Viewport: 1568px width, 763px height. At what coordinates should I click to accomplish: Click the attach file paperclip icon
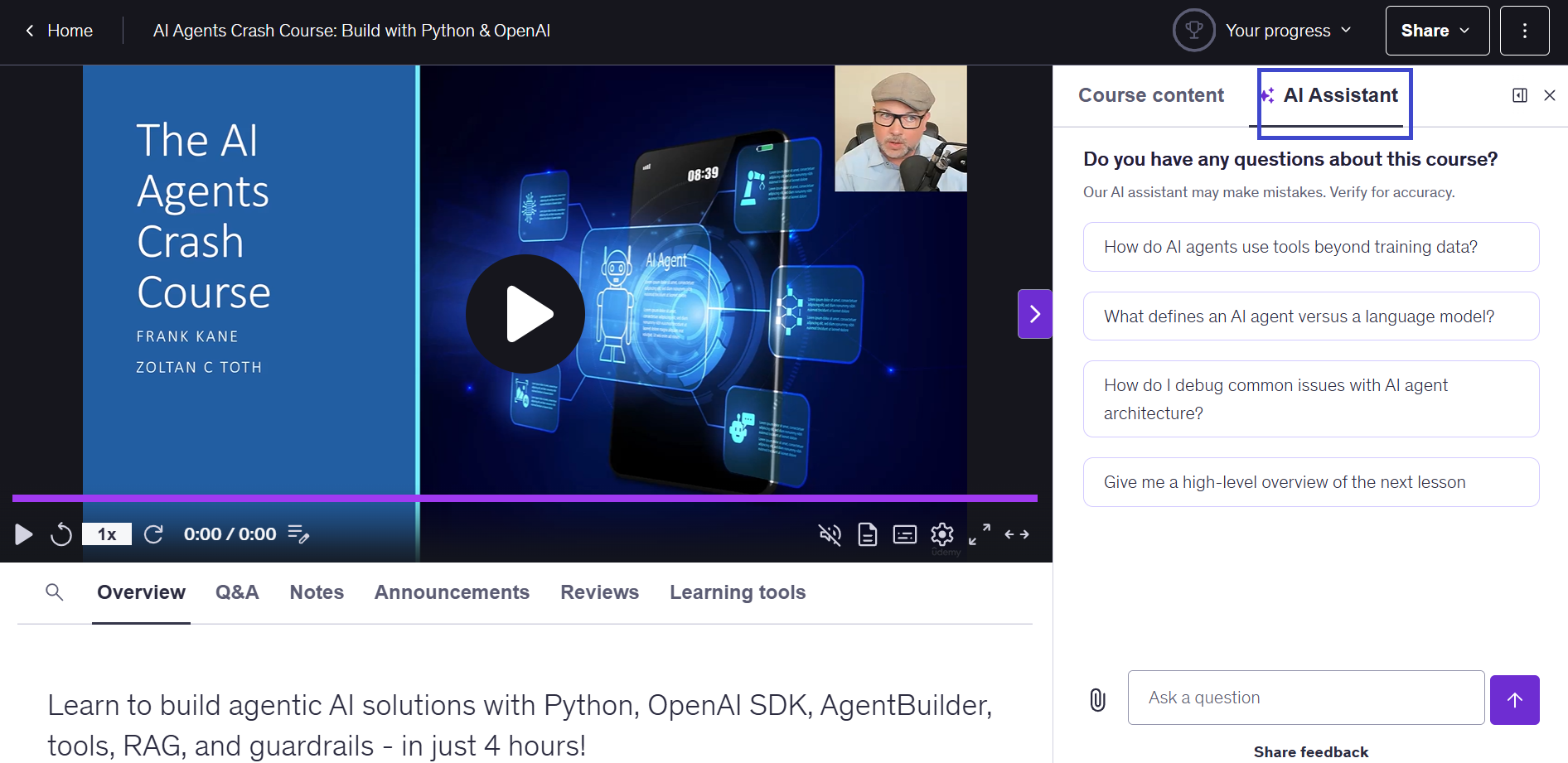(x=1097, y=699)
